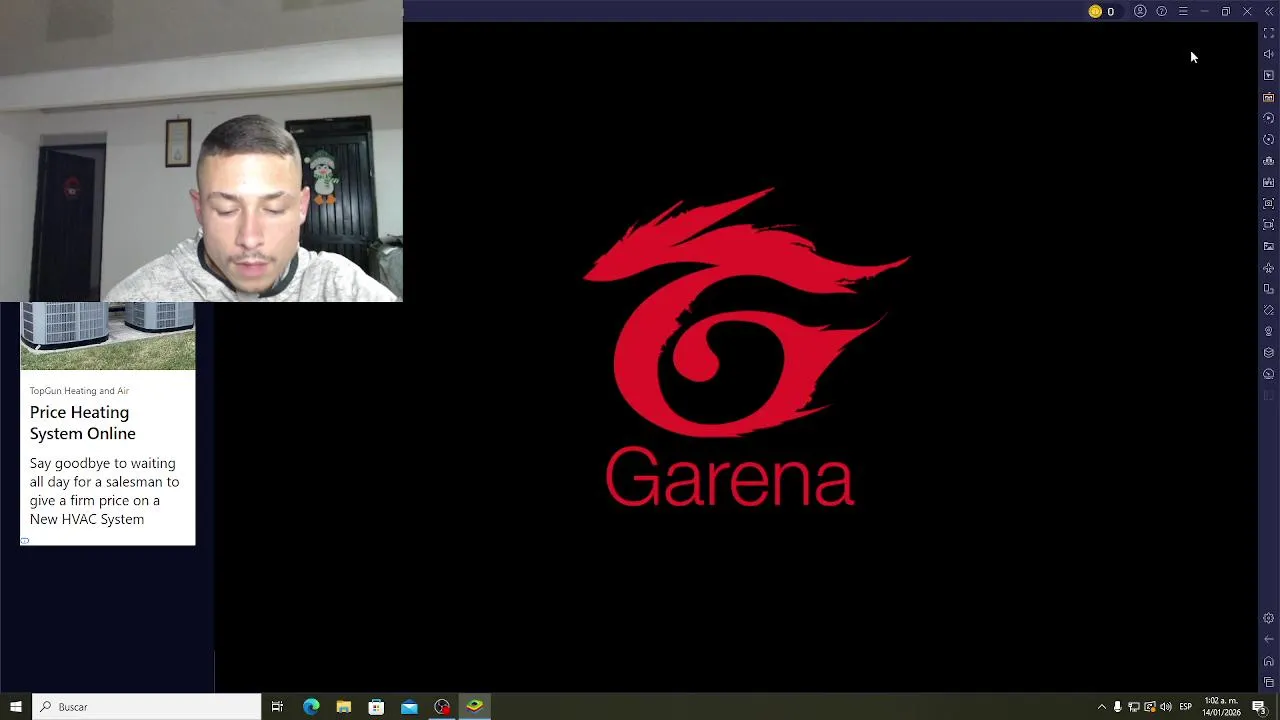
Task: Open Task View on the taskbar
Action: [277, 707]
